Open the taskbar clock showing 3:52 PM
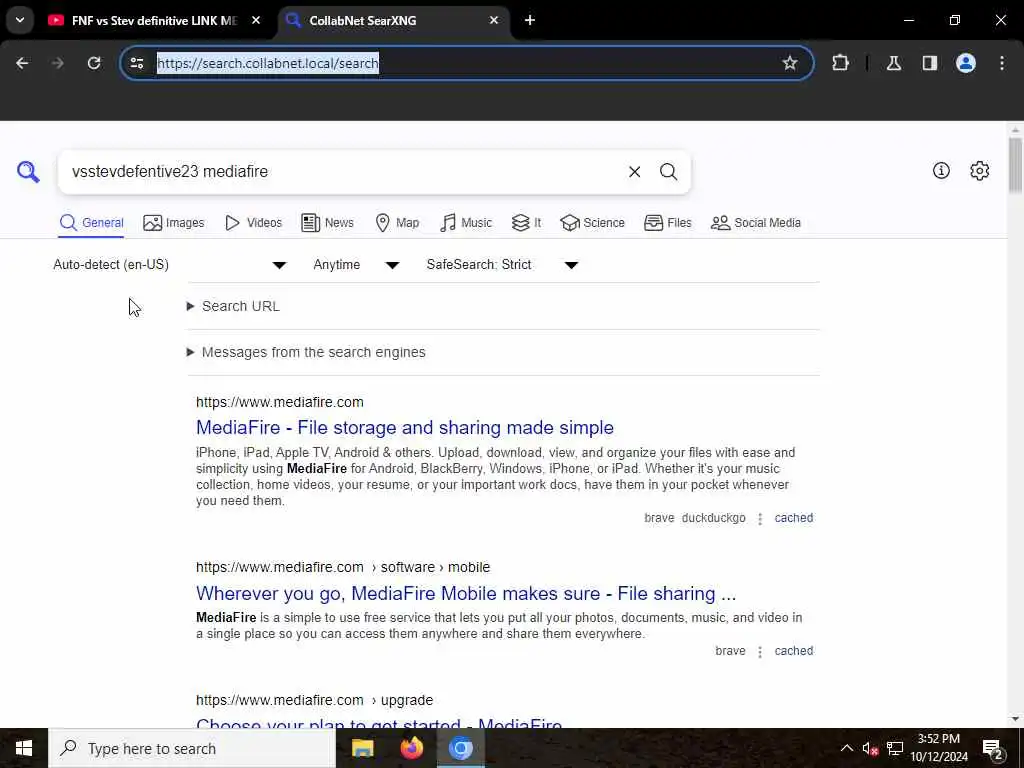1024x768 pixels. coord(939,748)
